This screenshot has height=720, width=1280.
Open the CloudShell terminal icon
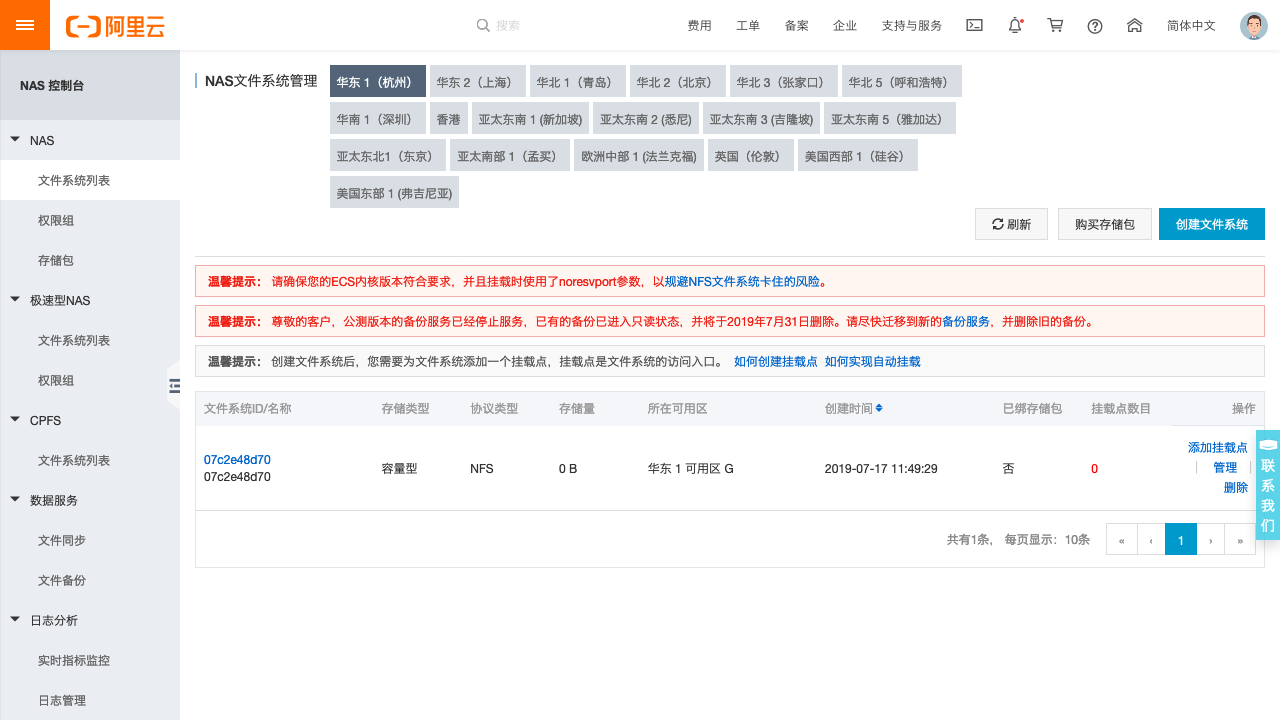pyautogui.click(x=974, y=25)
